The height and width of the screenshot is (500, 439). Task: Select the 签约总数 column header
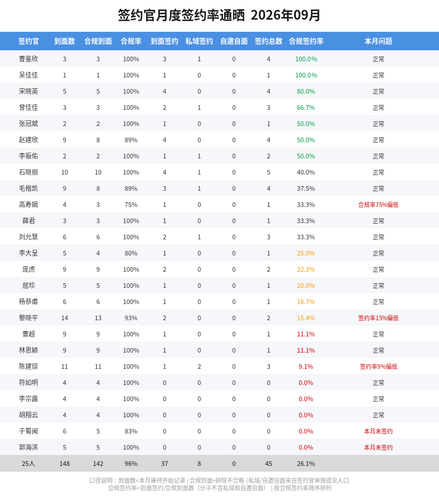pyautogui.click(x=268, y=41)
